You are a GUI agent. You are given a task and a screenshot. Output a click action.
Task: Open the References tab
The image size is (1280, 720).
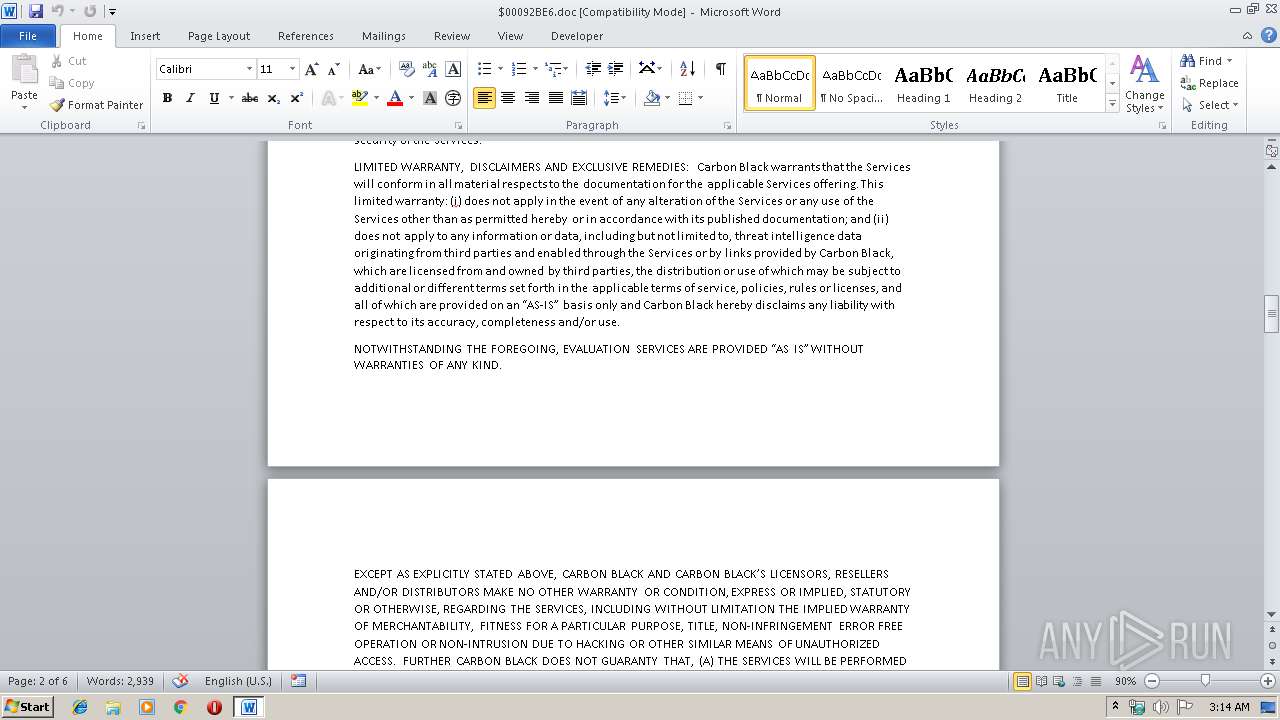pos(306,36)
